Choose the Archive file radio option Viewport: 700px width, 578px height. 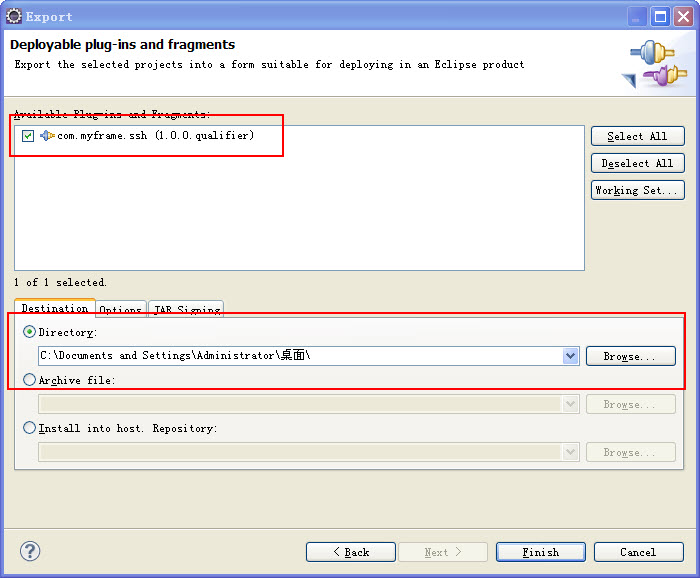point(29,380)
